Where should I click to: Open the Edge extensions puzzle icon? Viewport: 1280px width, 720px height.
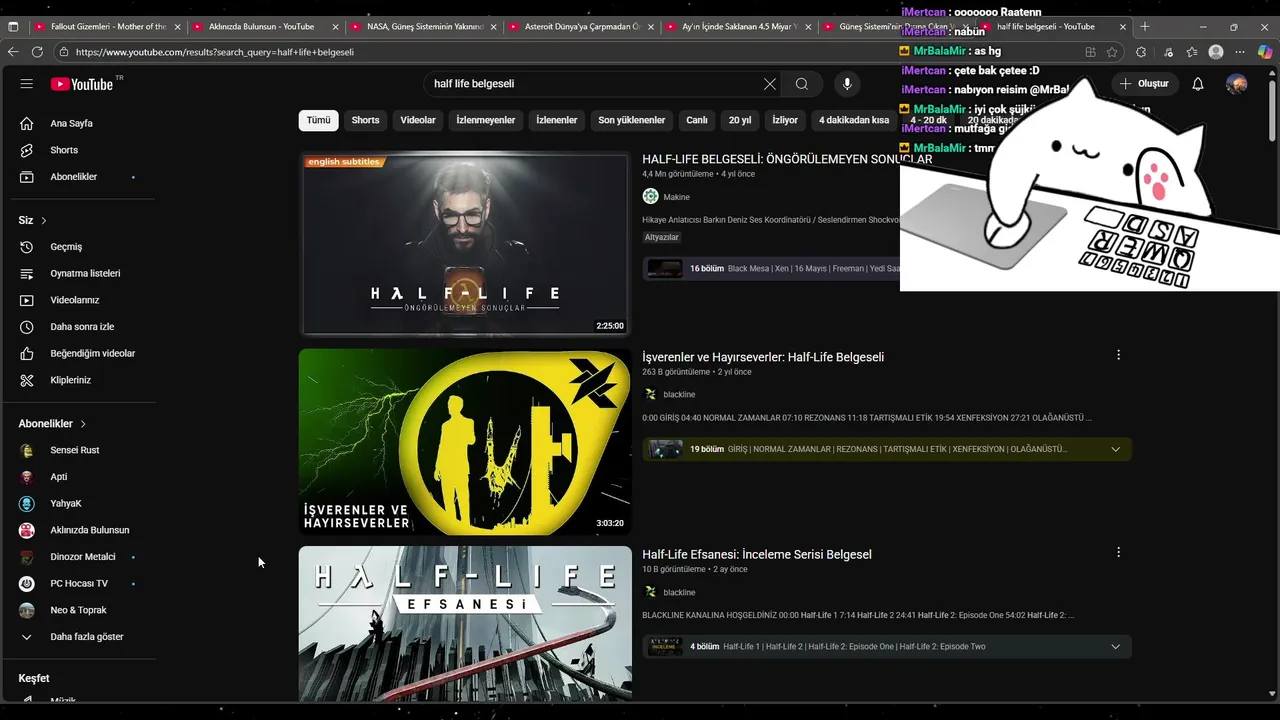tap(1141, 52)
